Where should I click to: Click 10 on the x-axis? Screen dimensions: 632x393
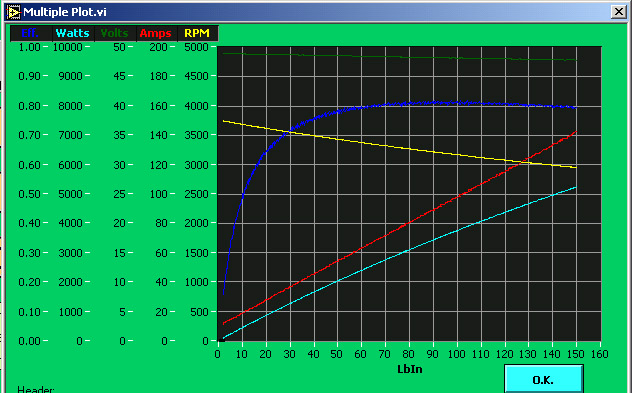[241, 354]
